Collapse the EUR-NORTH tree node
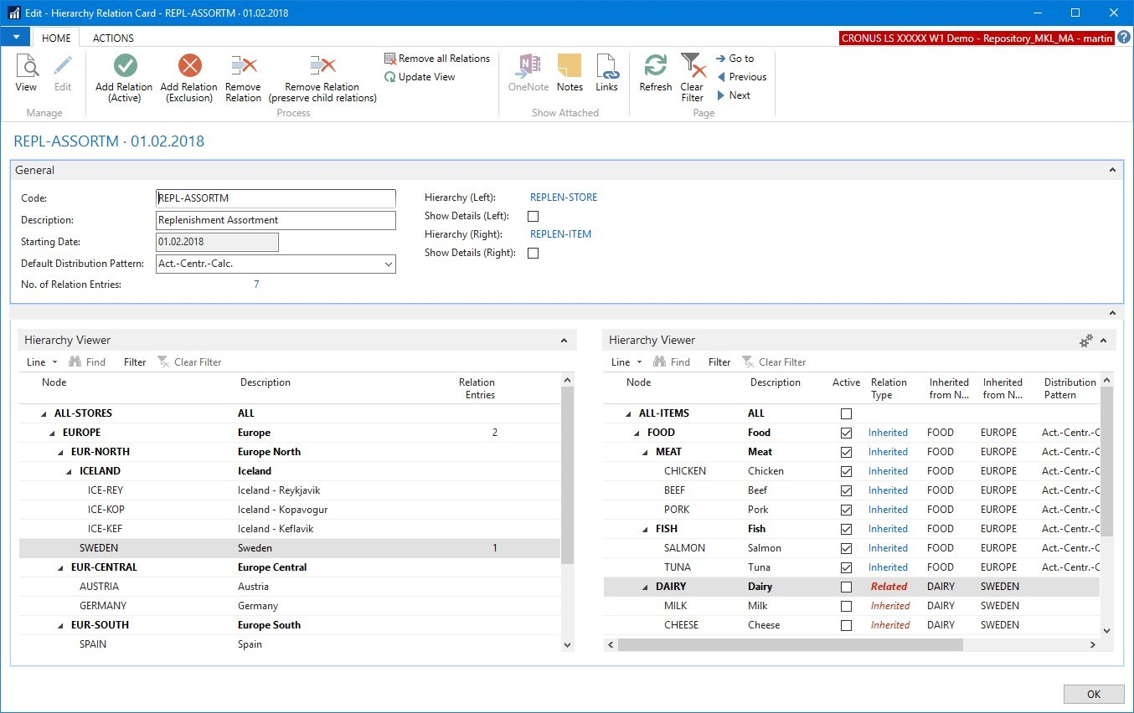Screen dimensions: 1134x713 [61, 452]
